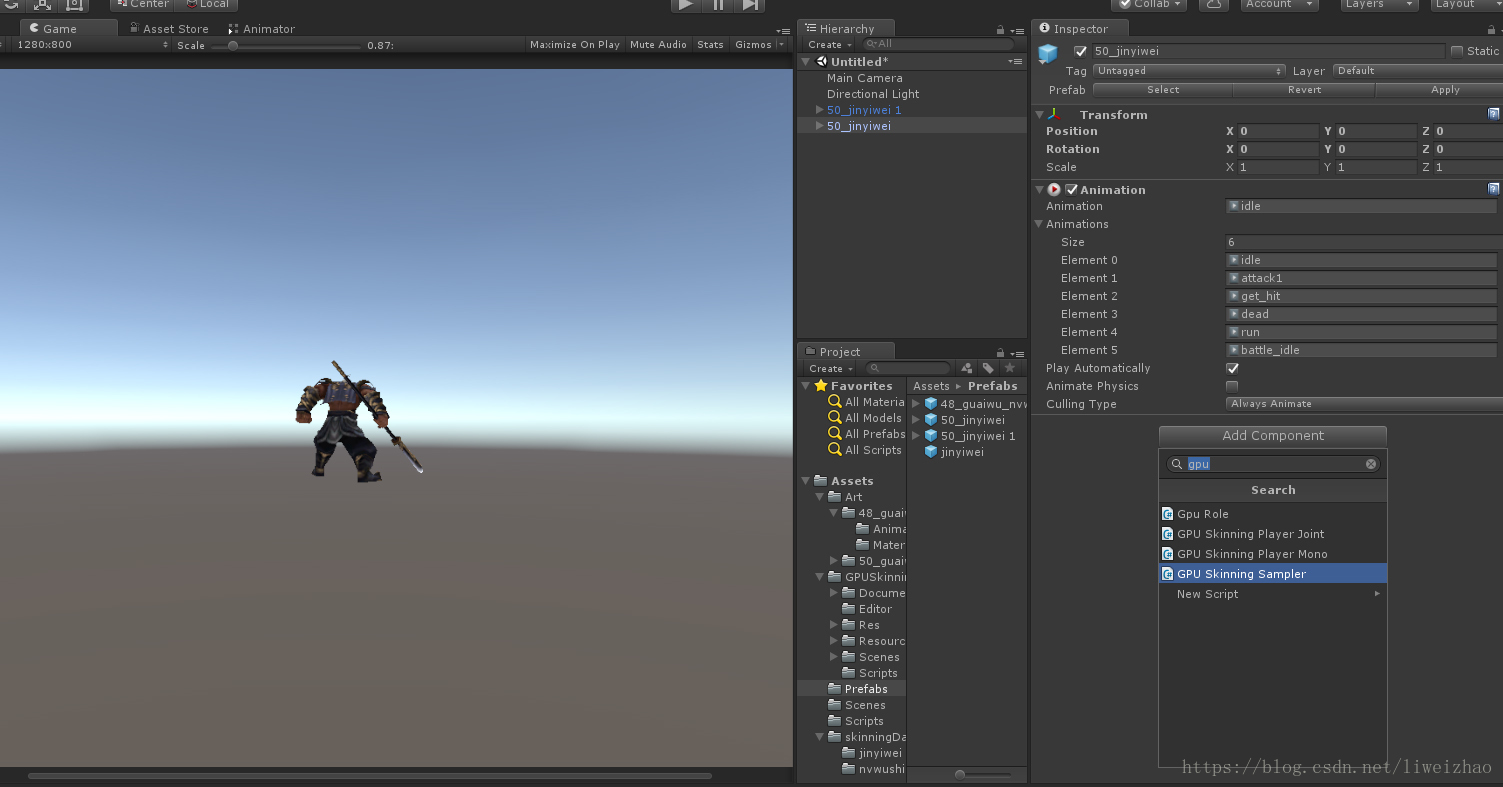Toggle the 50_jinyiwei active checkbox
Screen dimensions: 1503x787
pyautogui.click(x=1080, y=51)
